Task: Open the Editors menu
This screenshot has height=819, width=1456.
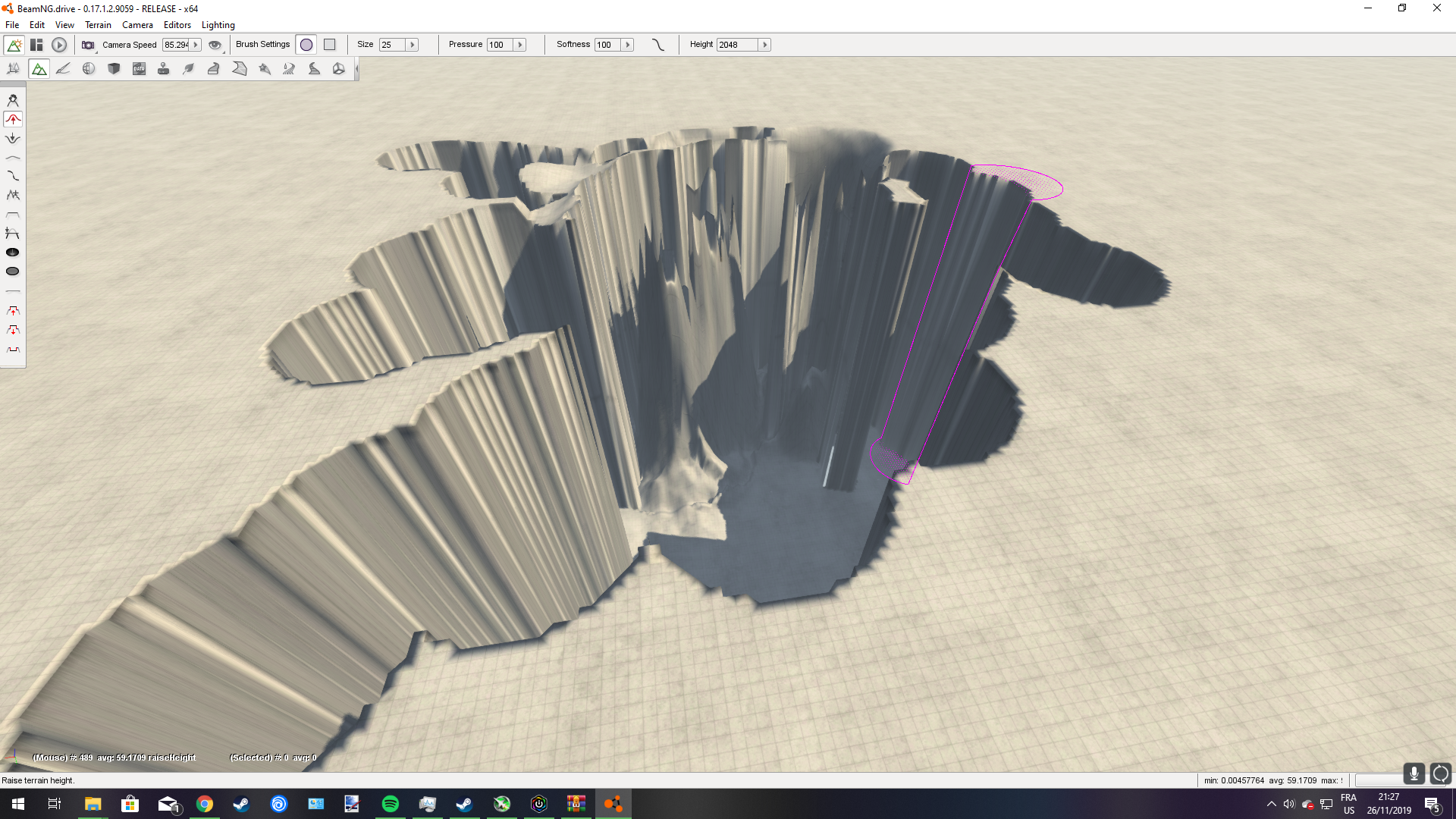Action: [177, 25]
